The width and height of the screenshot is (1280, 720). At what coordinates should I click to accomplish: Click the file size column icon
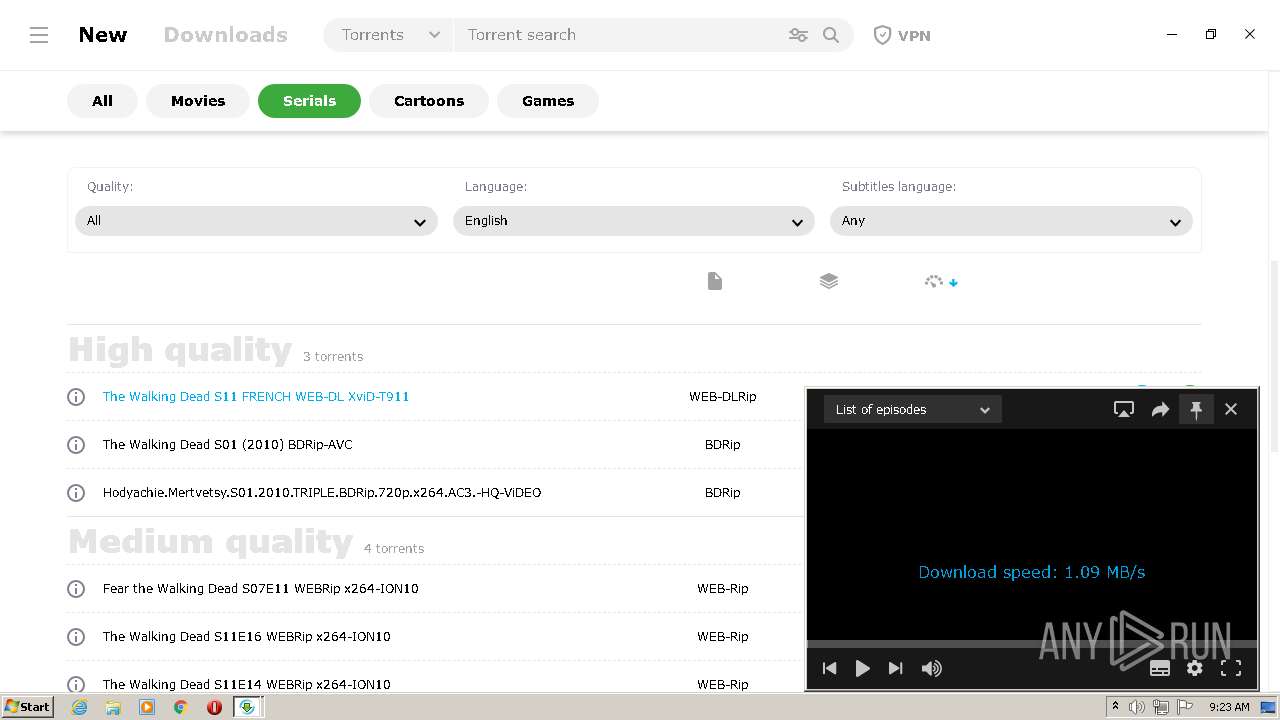click(715, 281)
